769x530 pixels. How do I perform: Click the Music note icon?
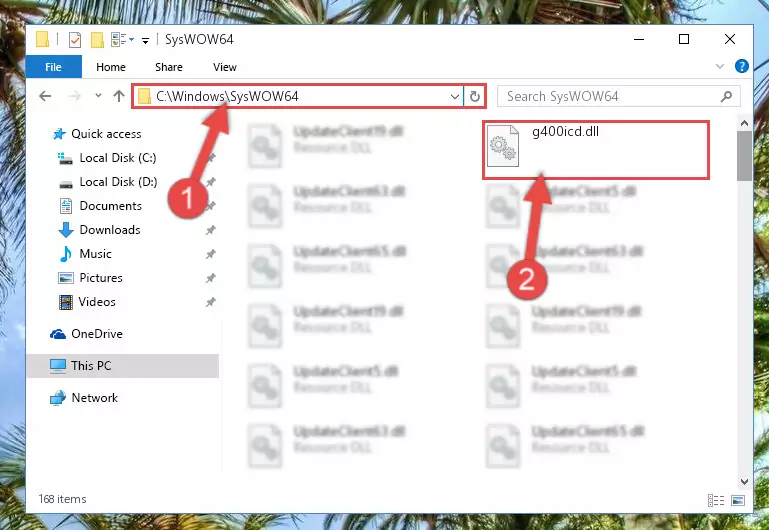(x=66, y=254)
